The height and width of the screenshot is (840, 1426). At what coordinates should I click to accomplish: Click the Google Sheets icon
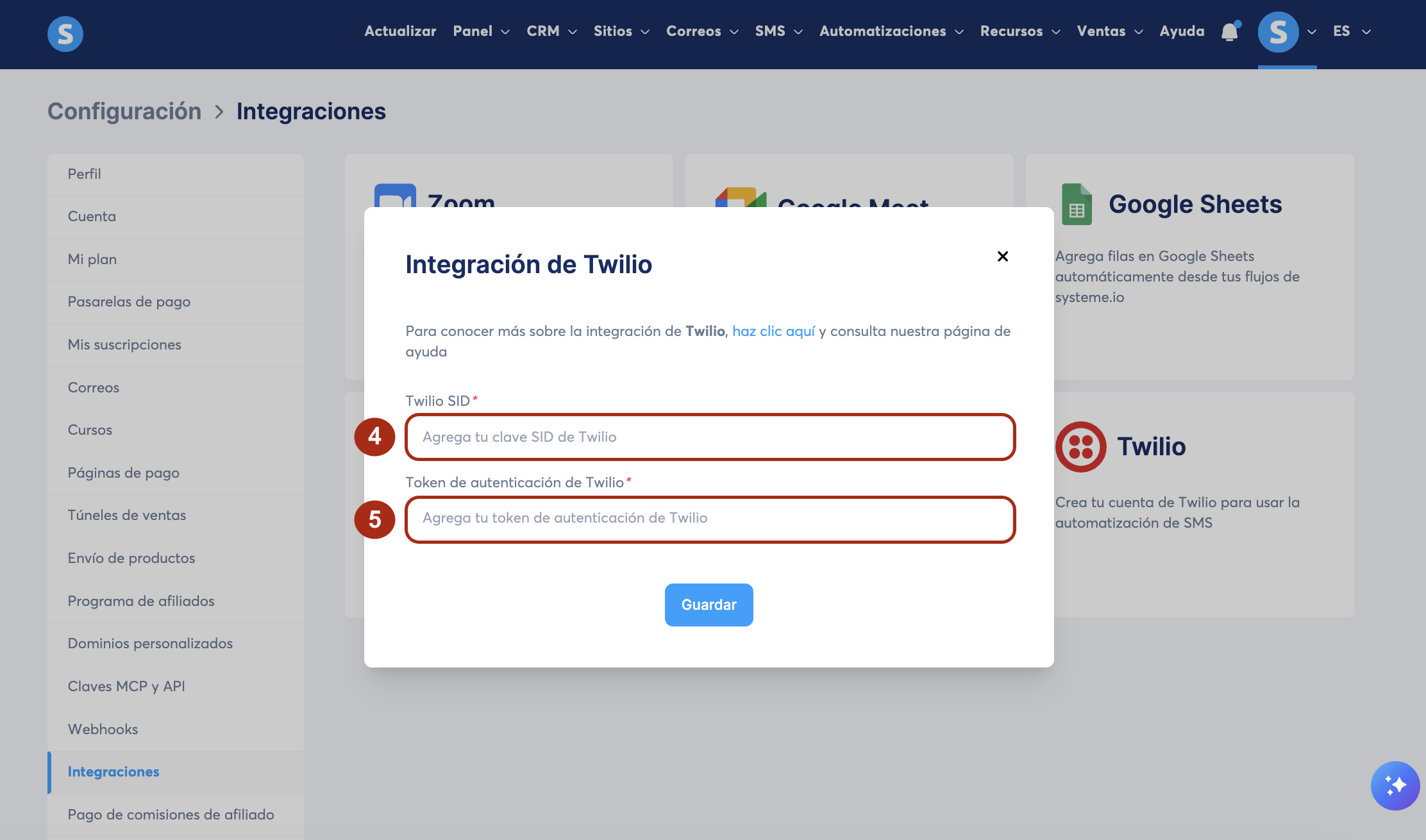click(x=1077, y=204)
